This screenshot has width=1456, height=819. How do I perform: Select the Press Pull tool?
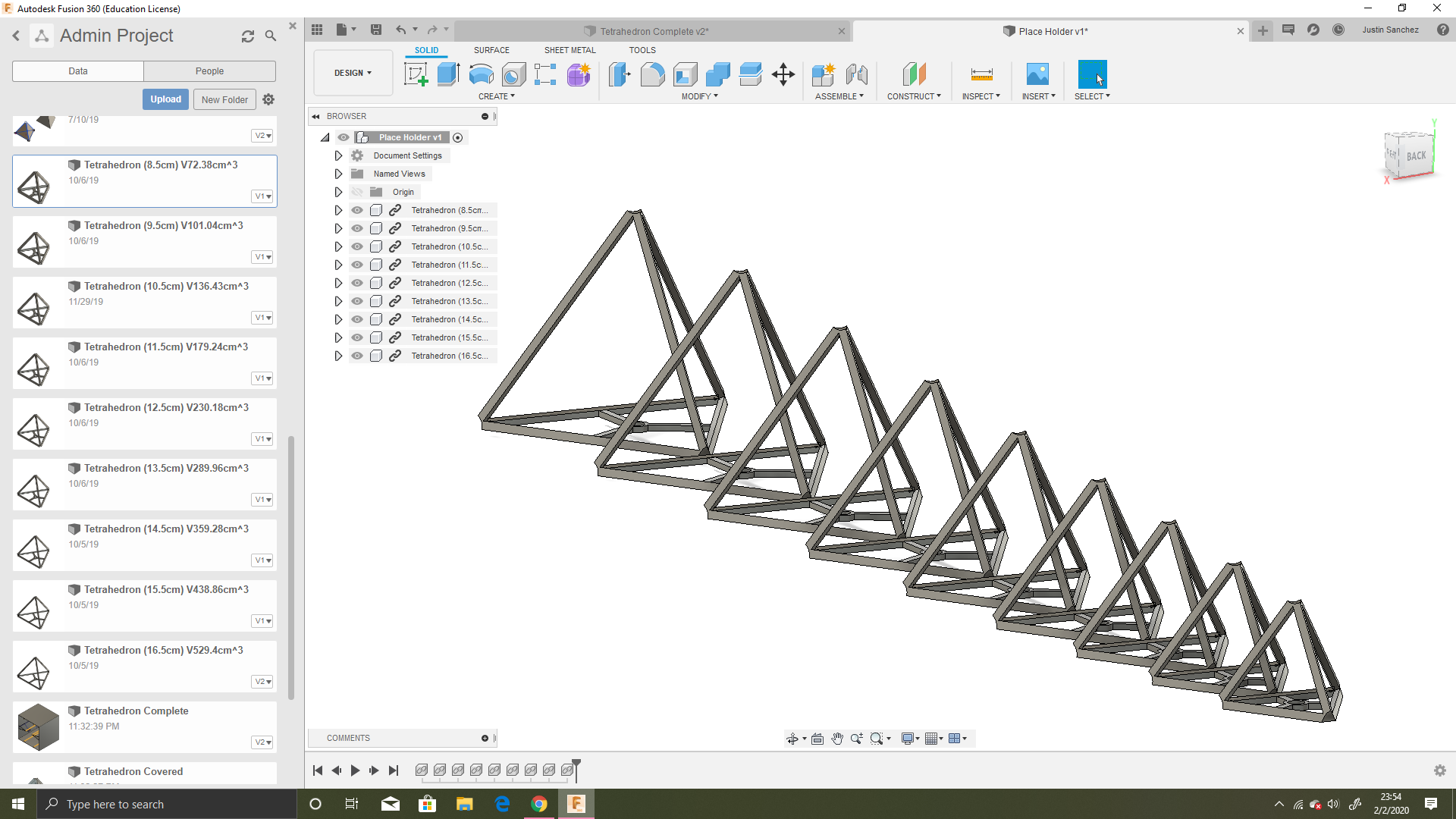pyautogui.click(x=620, y=74)
